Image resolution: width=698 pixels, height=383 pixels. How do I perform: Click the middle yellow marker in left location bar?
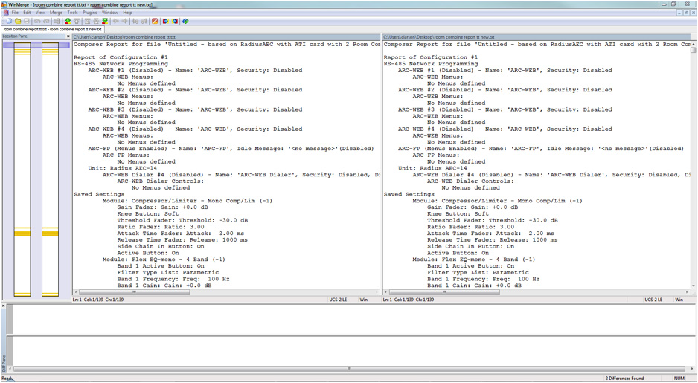[22, 232]
